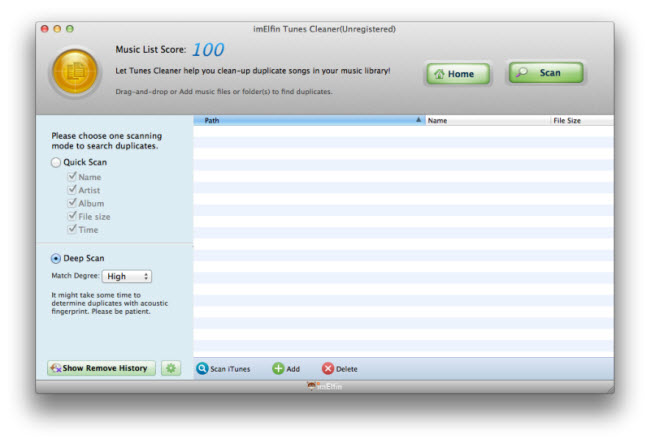Screen dimensions: 650x443
Task: Sort by the File Size column header
Action: pos(582,121)
